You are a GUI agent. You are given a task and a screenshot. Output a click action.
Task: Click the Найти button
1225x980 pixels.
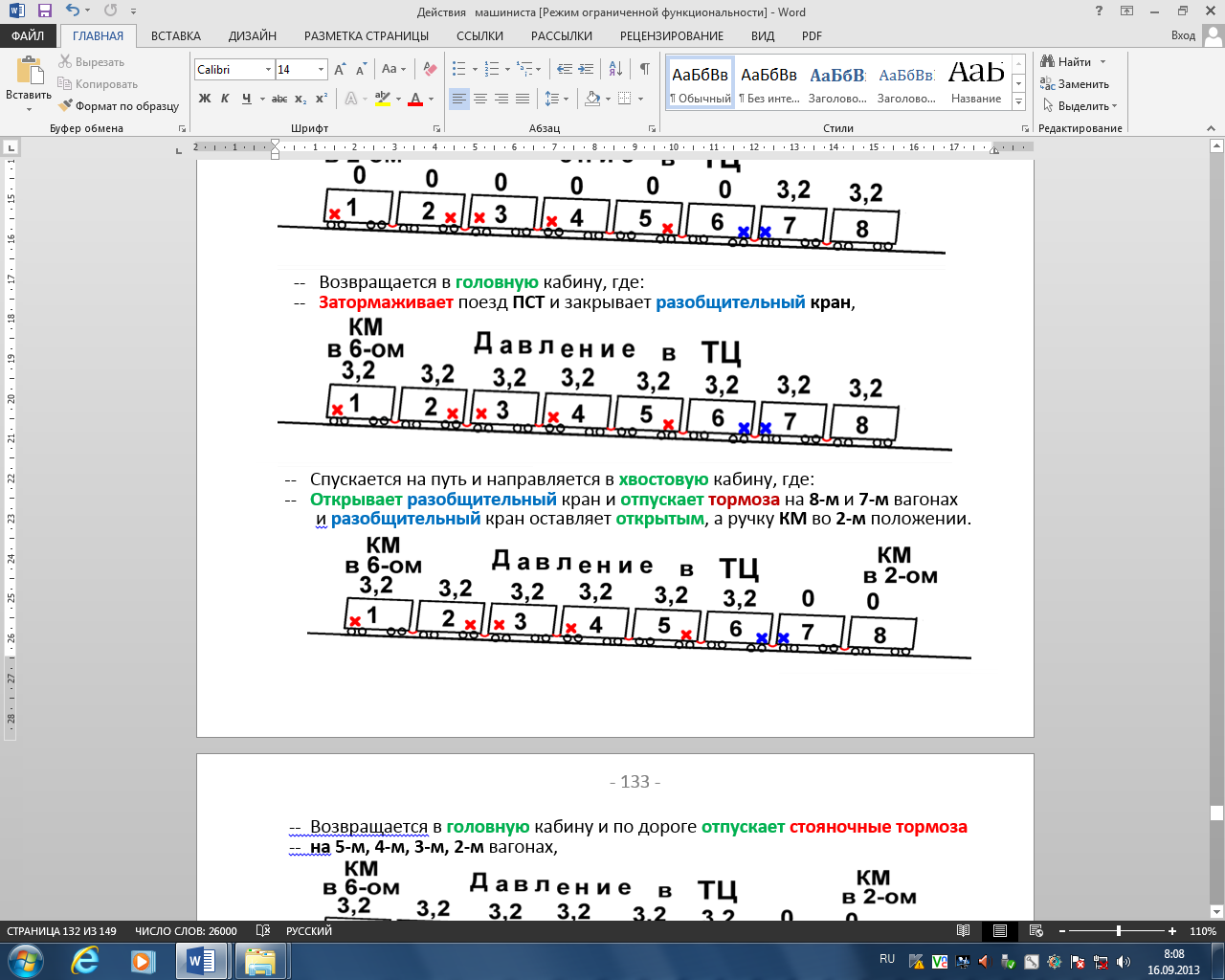(x=1073, y=62)
